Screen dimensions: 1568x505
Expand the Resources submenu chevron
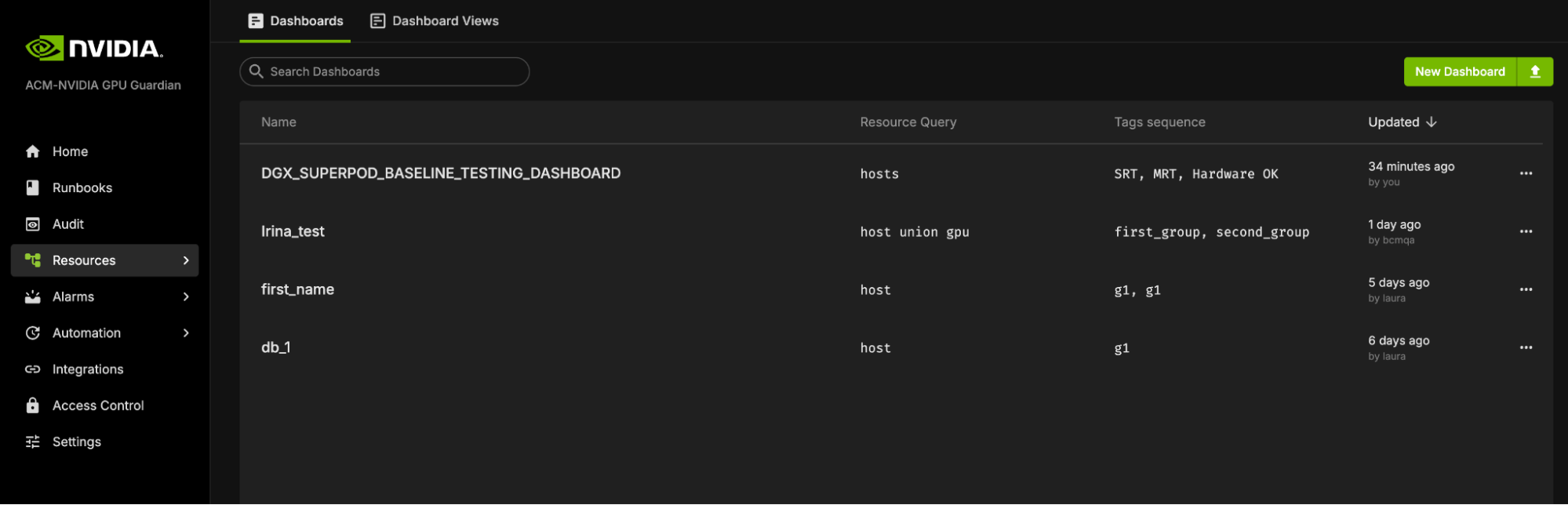click(186, 260)
